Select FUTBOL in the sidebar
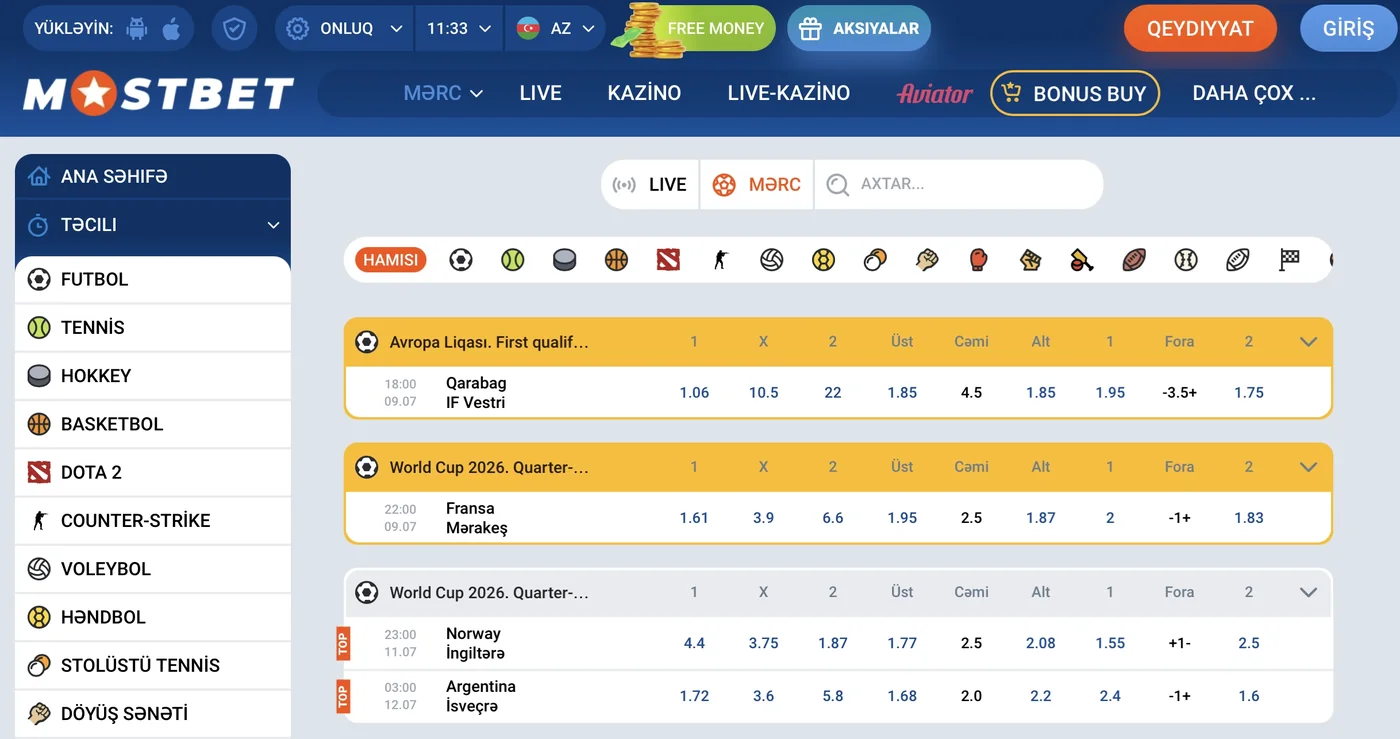Screen dimensions: 1400x739 [x=153, y=280]
